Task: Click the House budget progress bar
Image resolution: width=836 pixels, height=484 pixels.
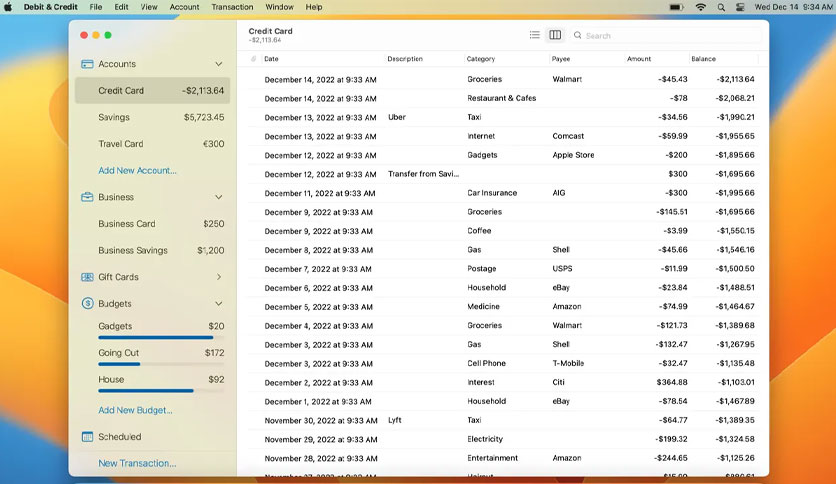Action: 161,391
